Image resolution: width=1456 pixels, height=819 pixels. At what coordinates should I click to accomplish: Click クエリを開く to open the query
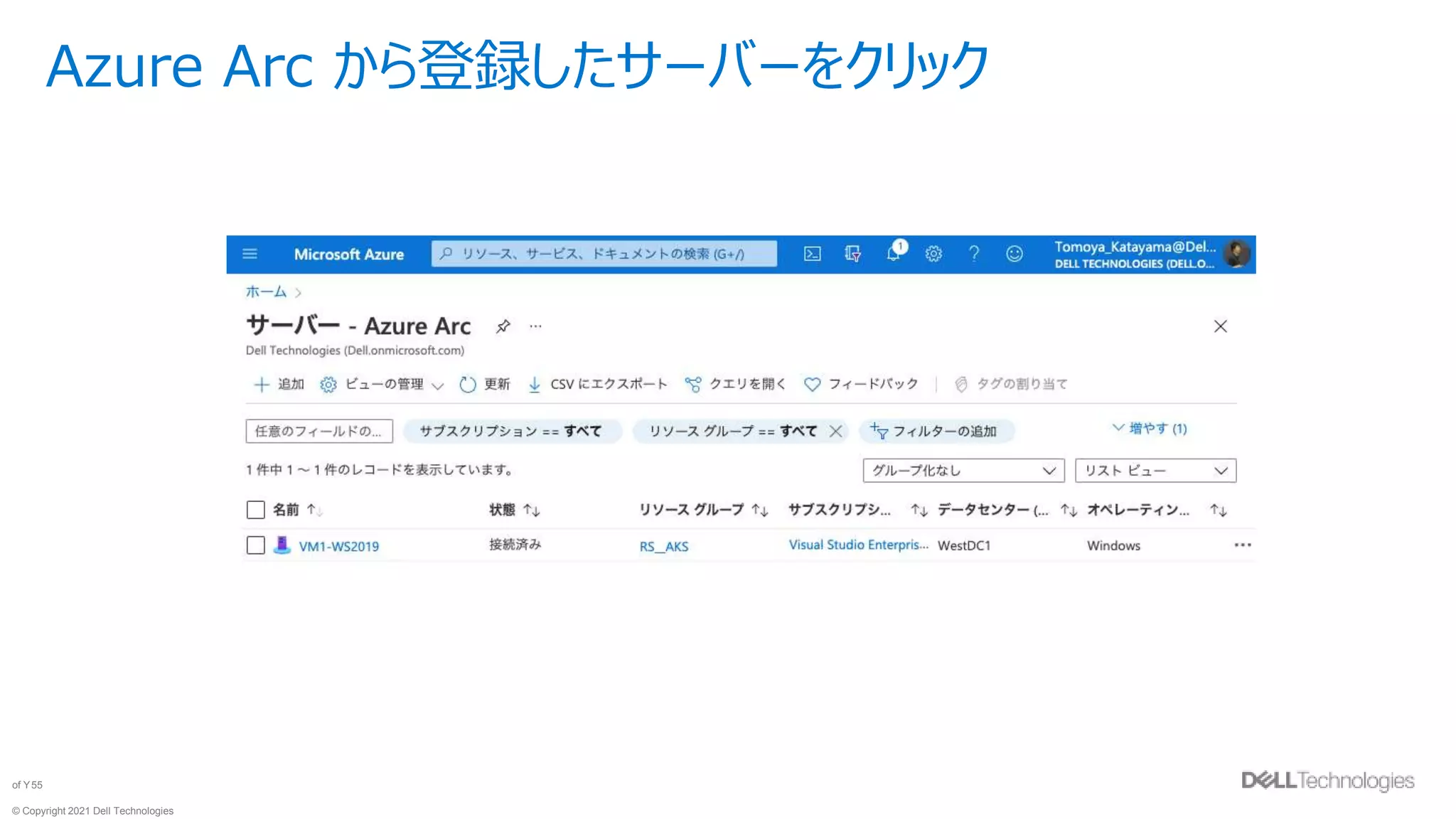pyautogui.click(x=736, y=385)
